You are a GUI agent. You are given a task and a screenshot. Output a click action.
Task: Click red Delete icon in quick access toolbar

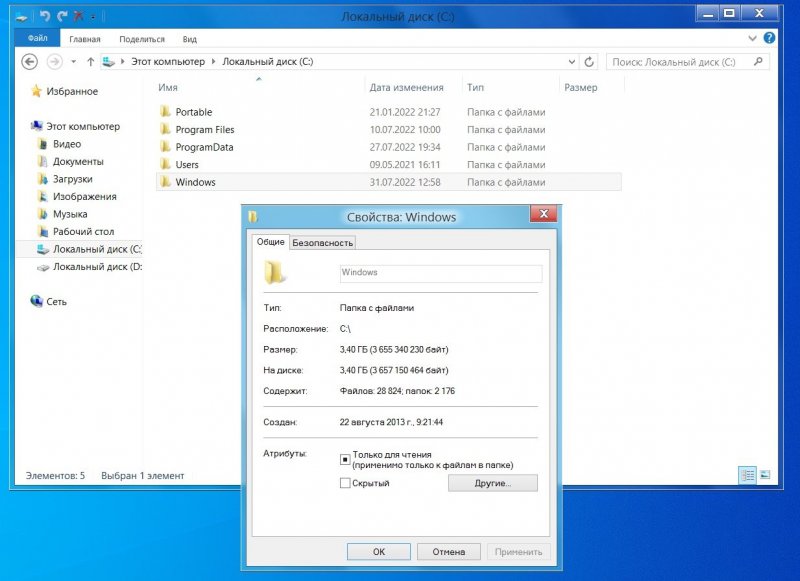(78, 16)
